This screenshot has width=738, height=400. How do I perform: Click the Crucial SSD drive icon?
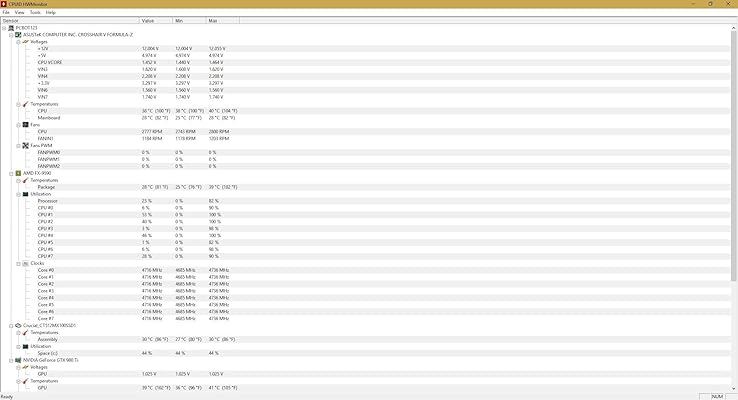pos(18,325)
